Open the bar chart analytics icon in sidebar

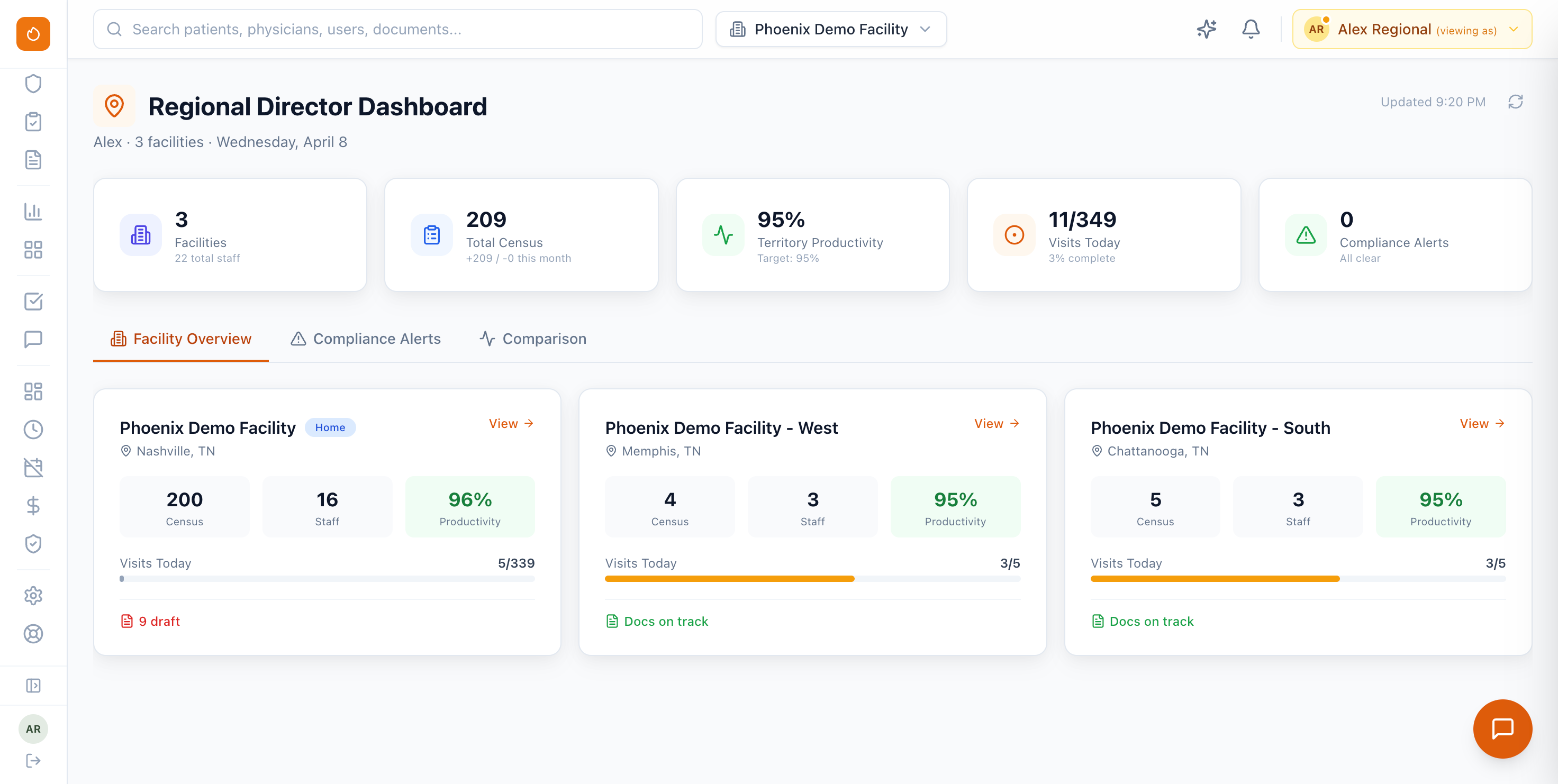(33, 212)
